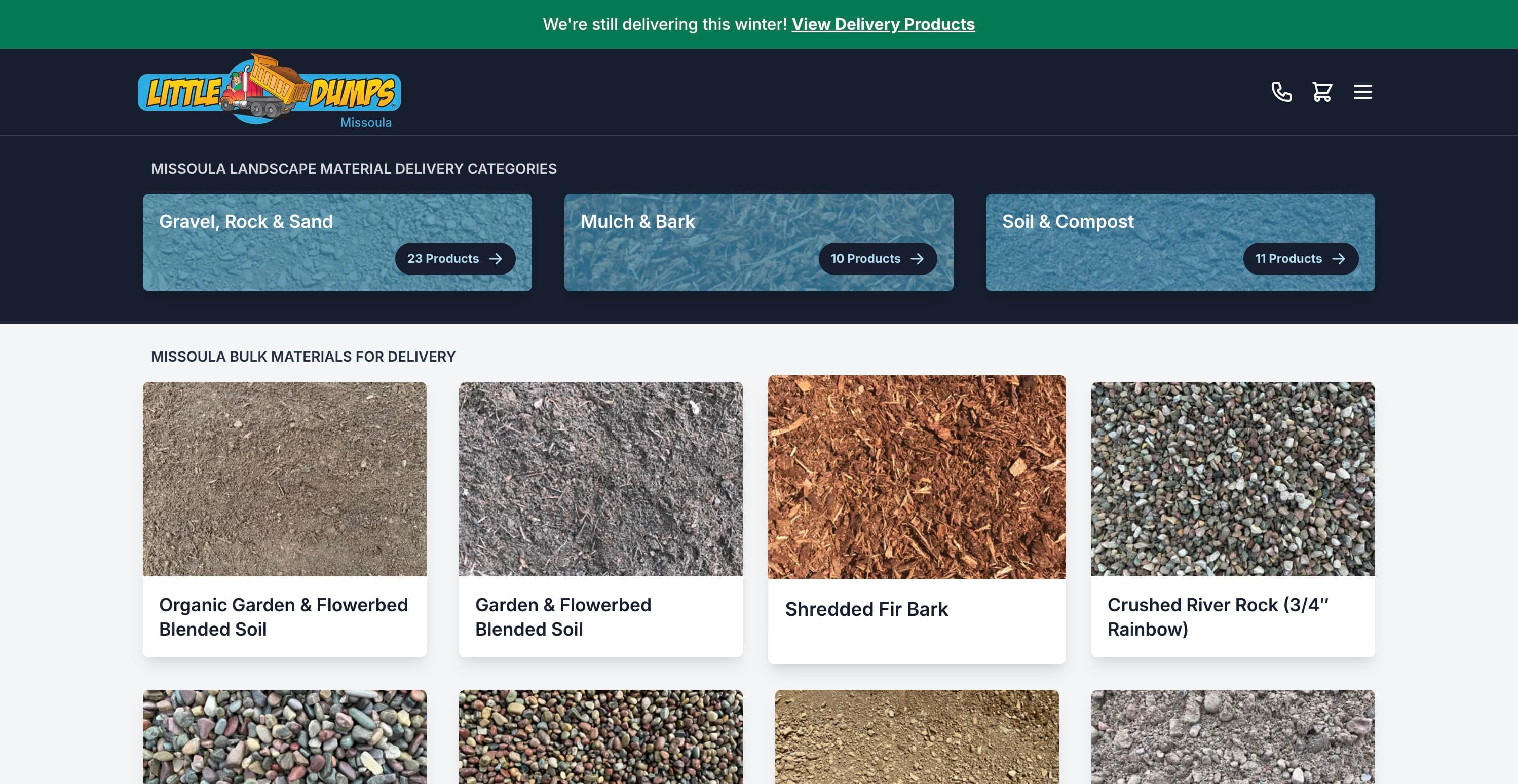
Task: Open Organic Garden & Flowerbed Blended Soil title
Action: 283,617
